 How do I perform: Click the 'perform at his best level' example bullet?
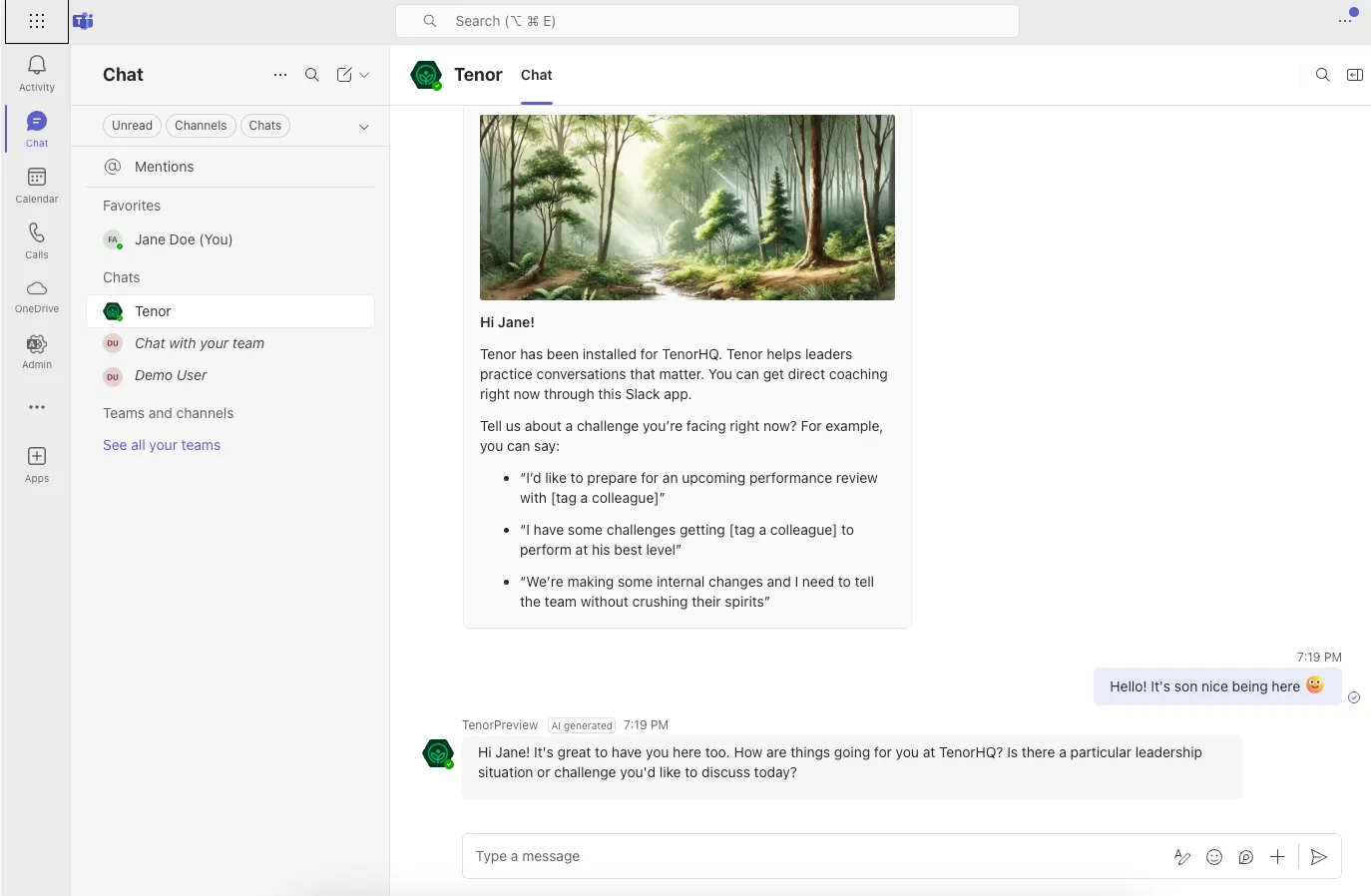686,540
